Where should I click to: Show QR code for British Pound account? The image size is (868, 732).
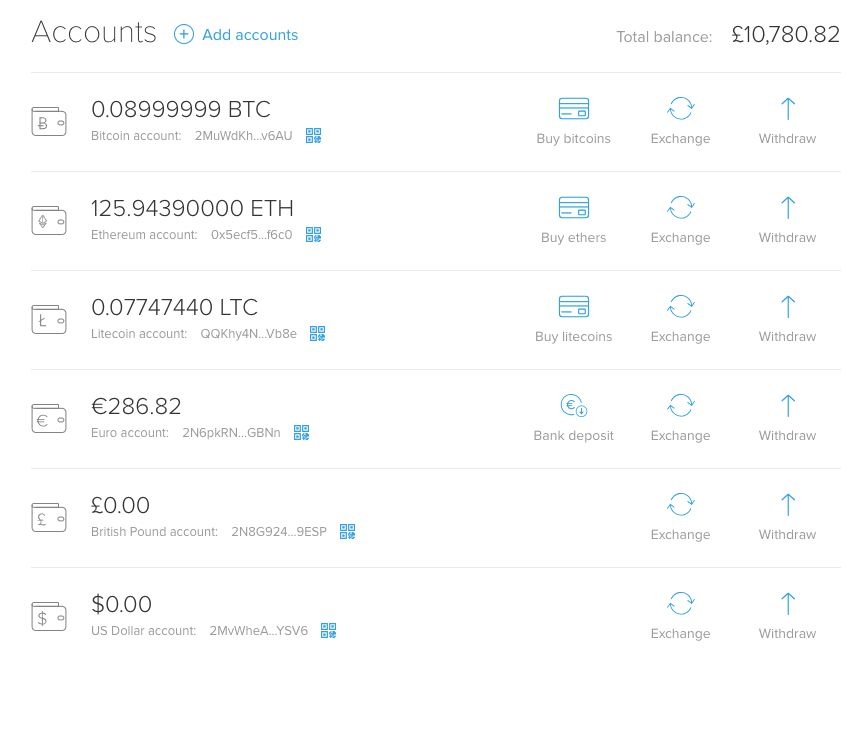pos(348,532)
